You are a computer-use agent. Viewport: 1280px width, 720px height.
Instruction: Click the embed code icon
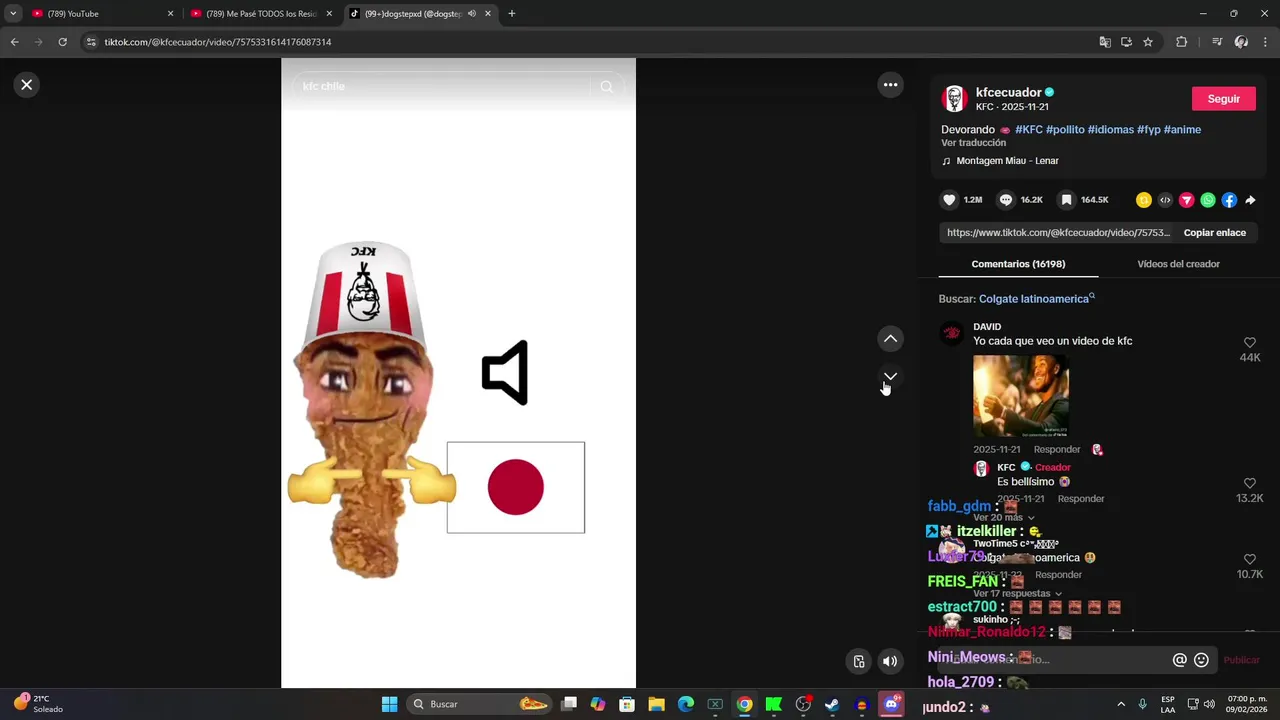coord(1165,200)
